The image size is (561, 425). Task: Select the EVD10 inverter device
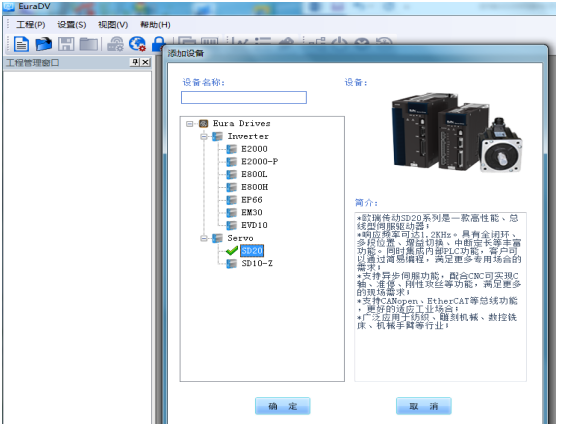click(254, 225)
